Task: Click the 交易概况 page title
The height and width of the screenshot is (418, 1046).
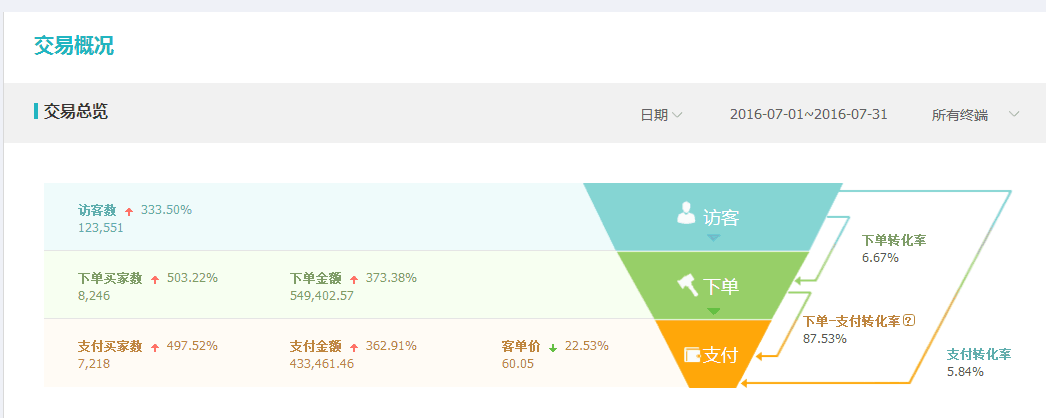Action: click(x=74, y=46)
